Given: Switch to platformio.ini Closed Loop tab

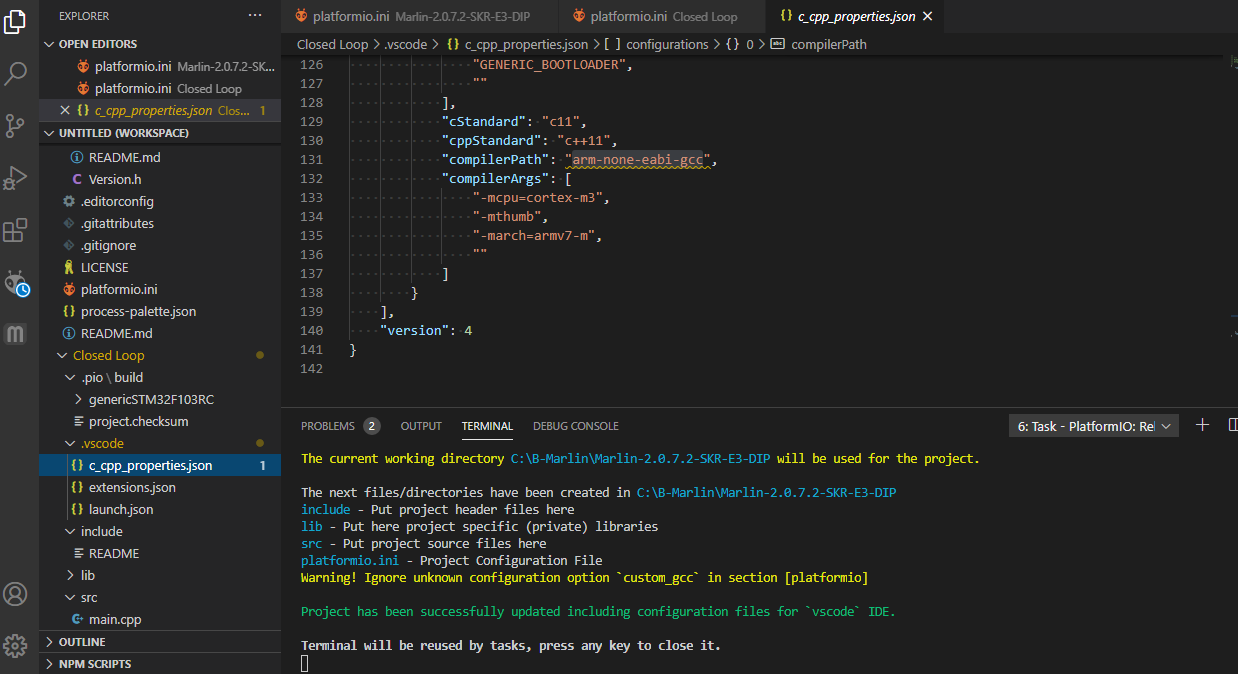Looking at the screenshot, I should tap(662, 17).
